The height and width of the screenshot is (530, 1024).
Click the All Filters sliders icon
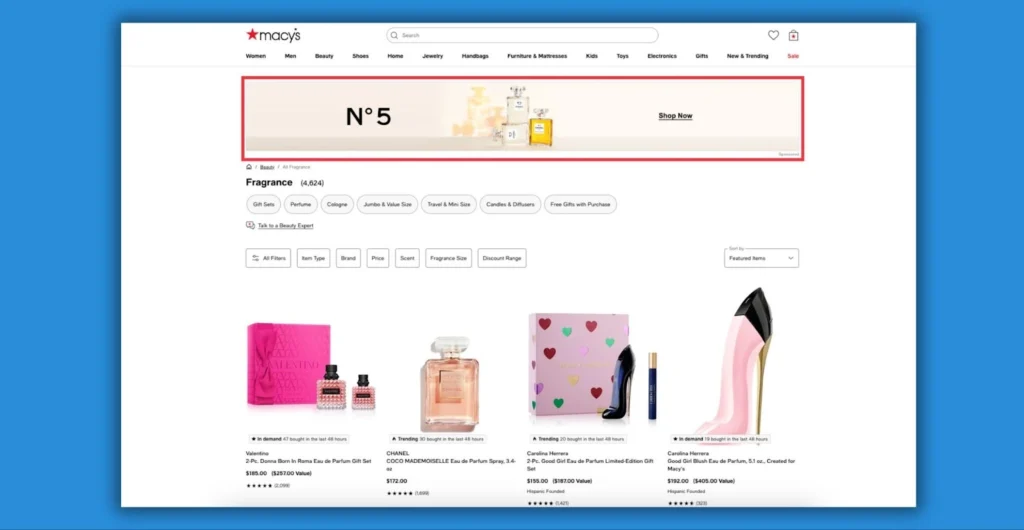(255, 258)
